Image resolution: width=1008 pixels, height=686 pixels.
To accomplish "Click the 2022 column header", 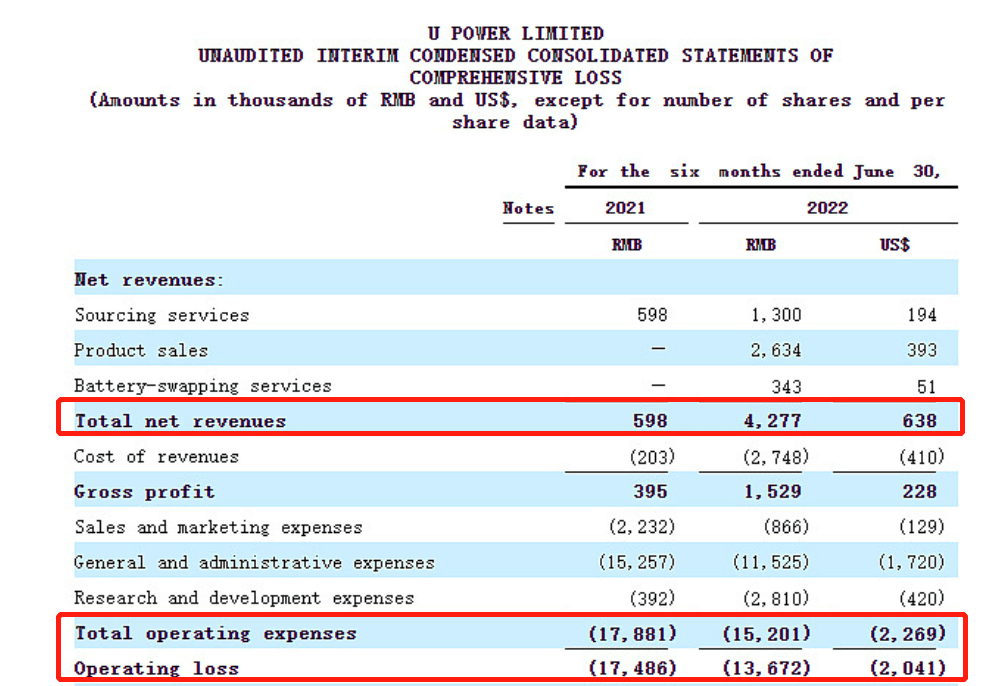I will tap(827, 208).
